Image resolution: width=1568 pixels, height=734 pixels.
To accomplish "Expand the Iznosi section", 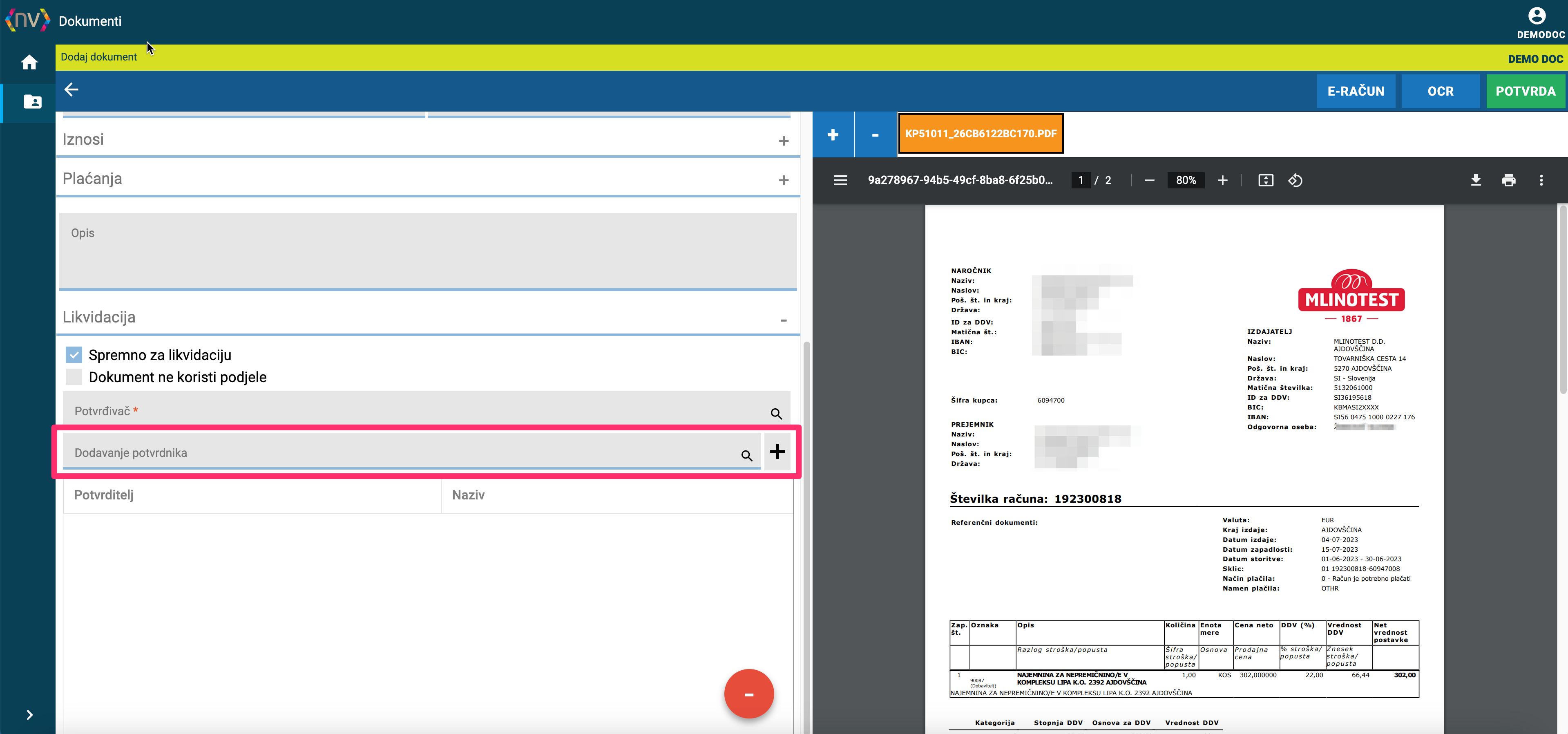I will 784,141.
